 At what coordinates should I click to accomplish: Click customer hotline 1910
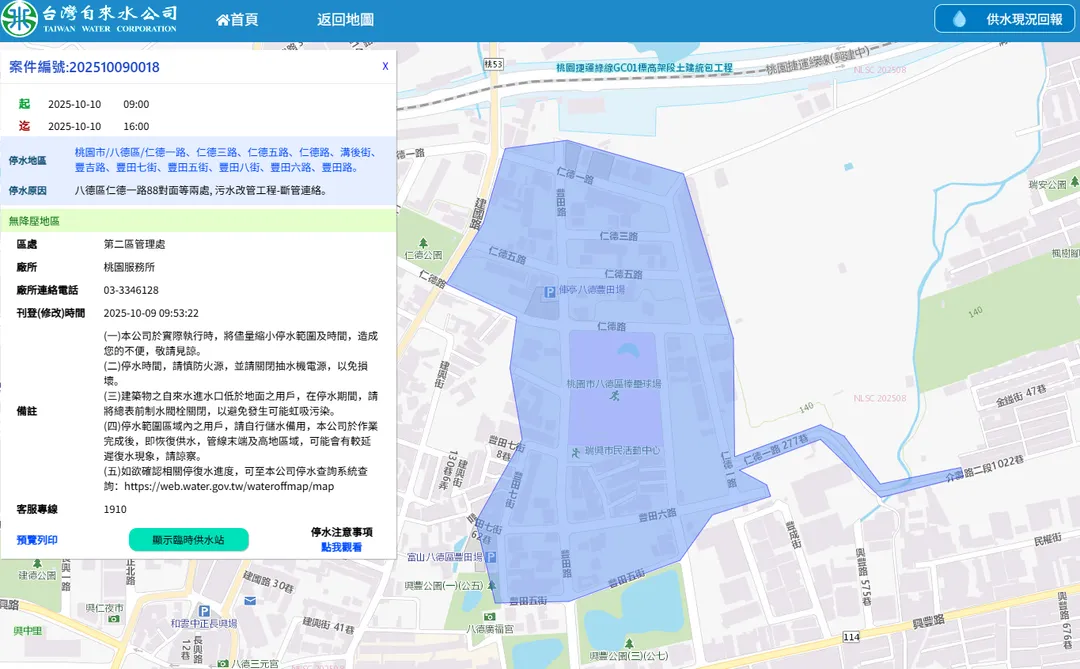[x=115, y=510]
